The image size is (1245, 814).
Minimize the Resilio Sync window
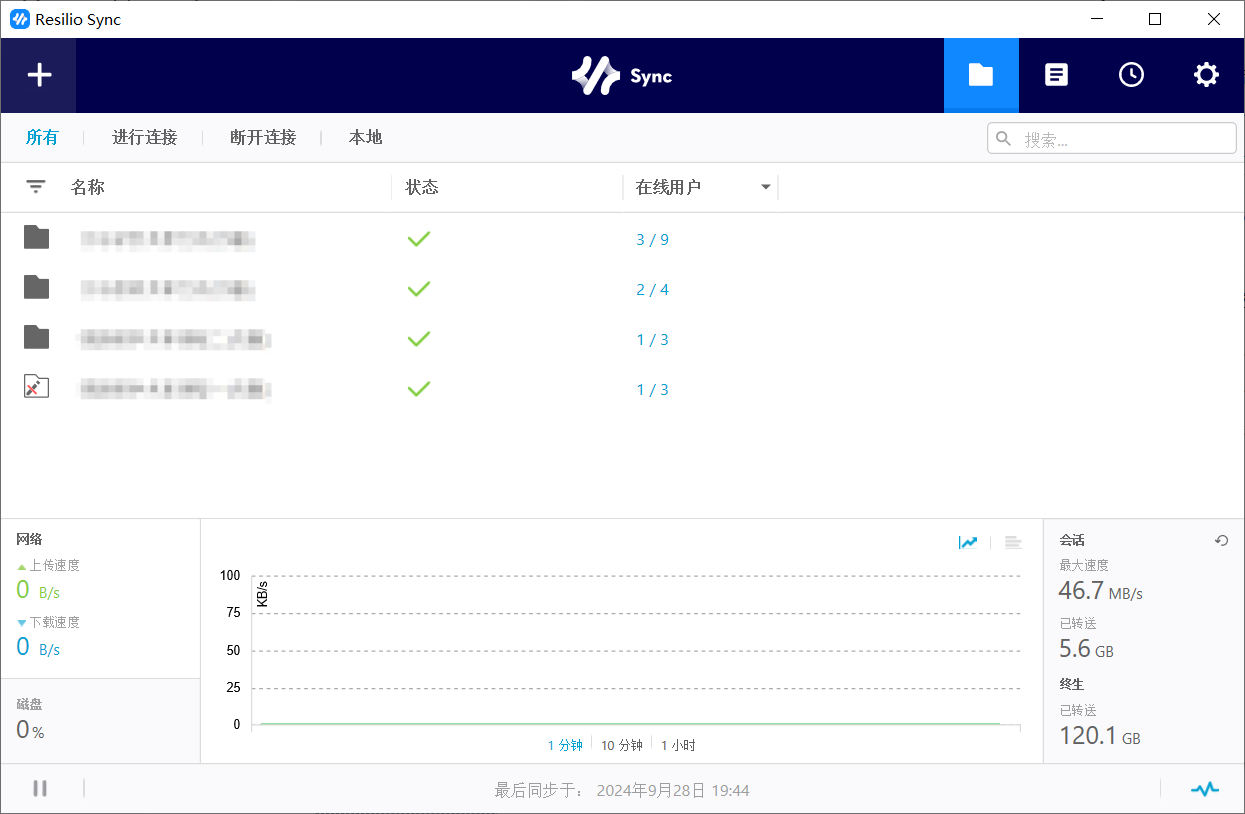click(1095, 19)
